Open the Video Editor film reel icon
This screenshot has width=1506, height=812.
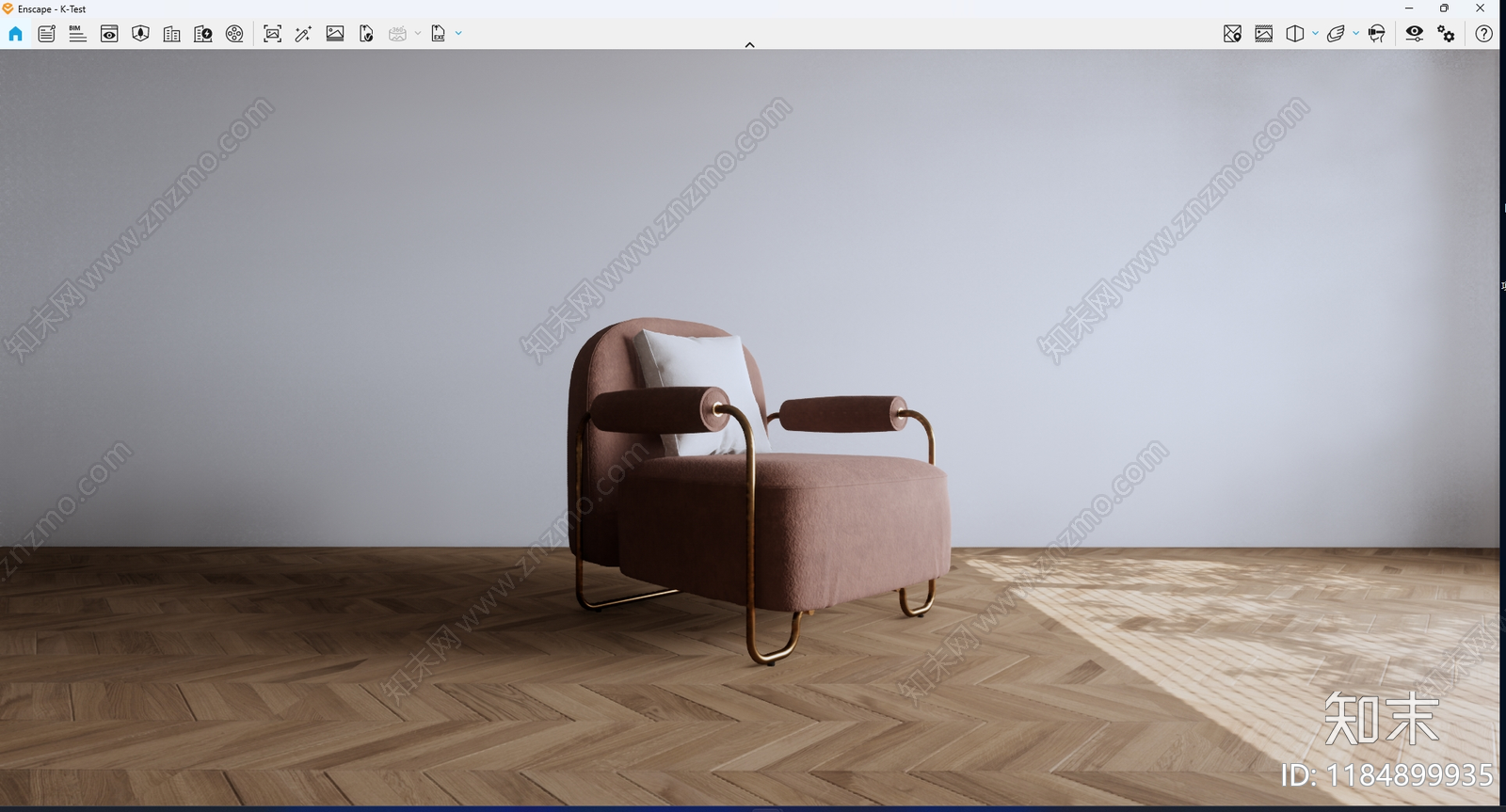pos(234,34)
